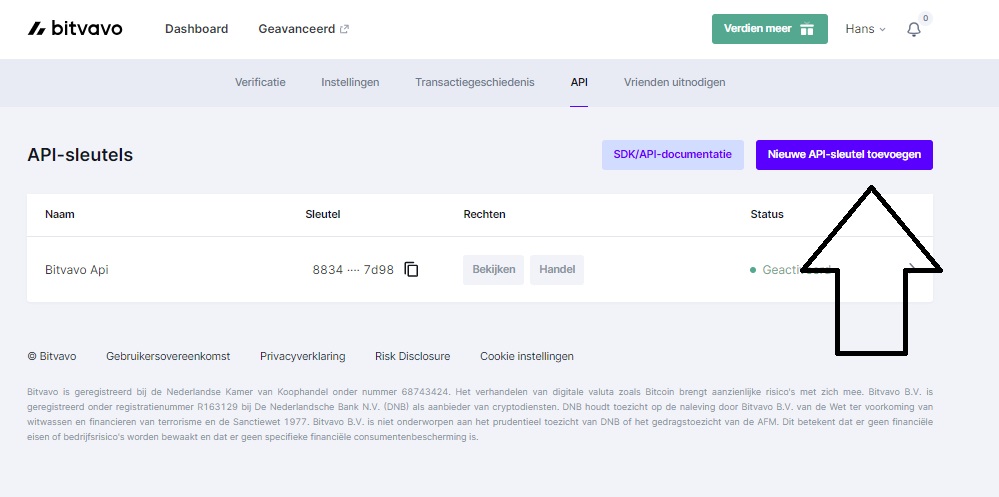999x497 pixels.
Task: Click the Bekijken permission tag
Action: [493, 270]
